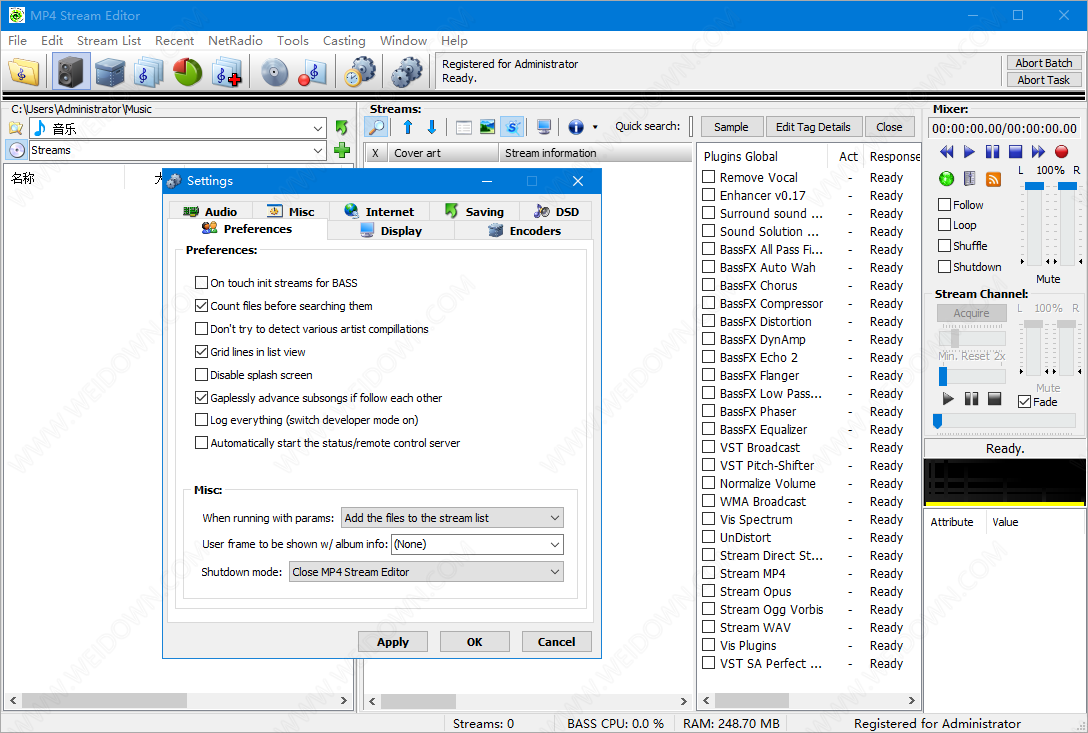Click the 'Stream information' column header
This screenshot has width=1088, height=733.
(596, 153)
